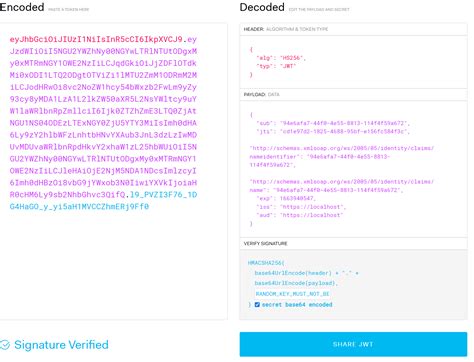Click the "exp" value in payload
The image size is (474, 362).
point(296,198)
